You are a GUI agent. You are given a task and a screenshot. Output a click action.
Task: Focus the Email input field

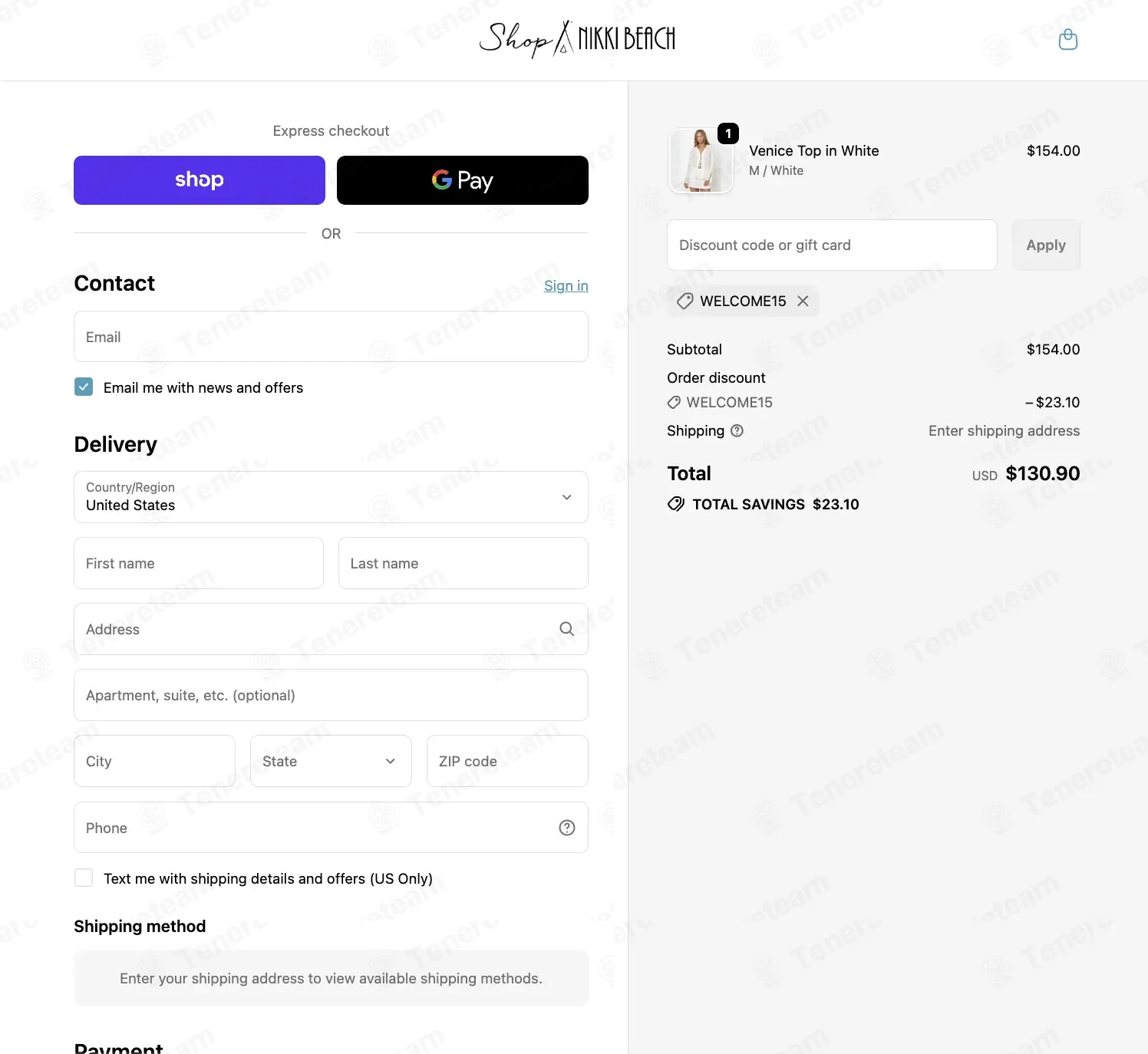pos(331,337)
